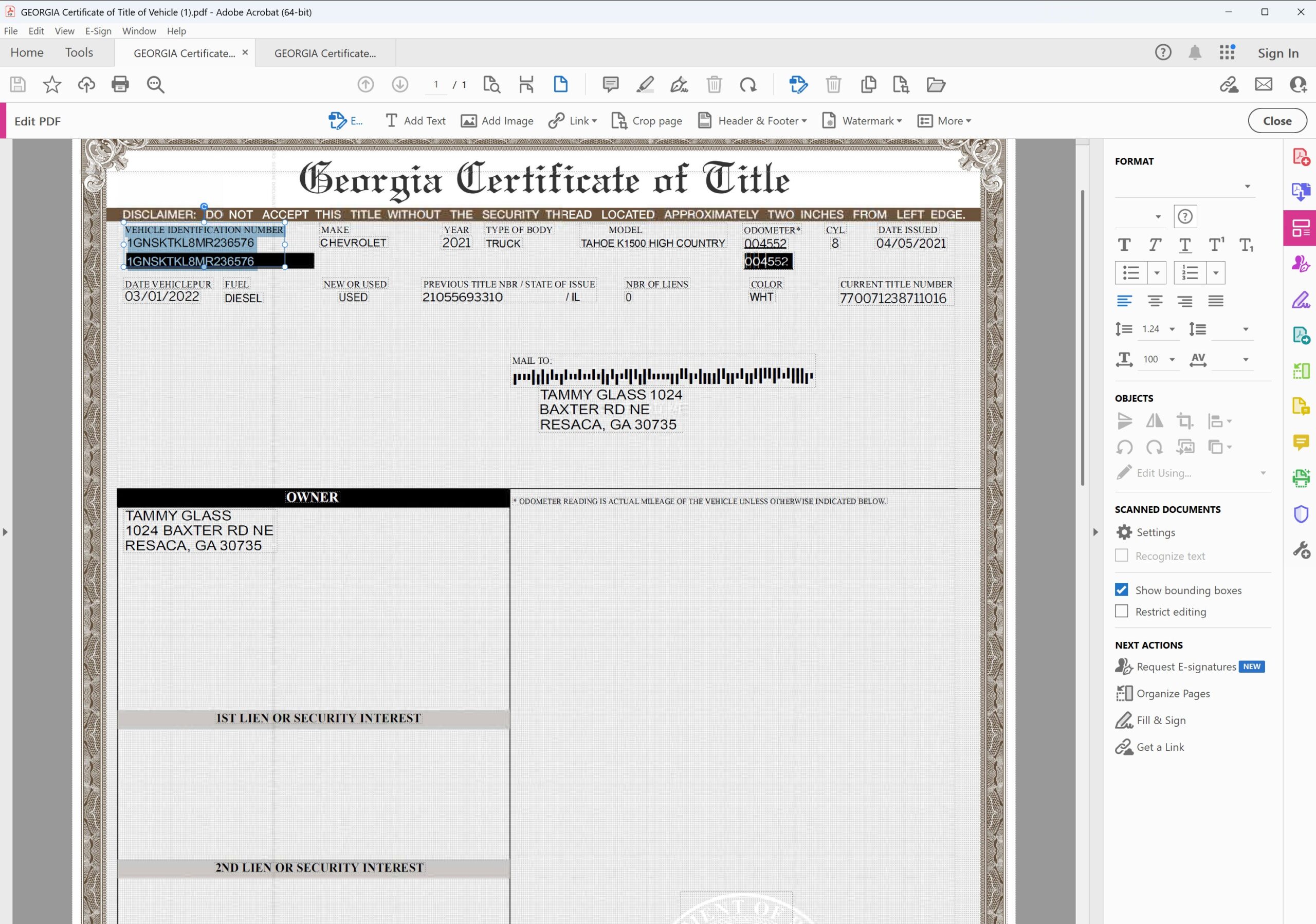Screen dimensions: 1316x924
Task: Go to the Home tab
Action: [x=27, y=53]
